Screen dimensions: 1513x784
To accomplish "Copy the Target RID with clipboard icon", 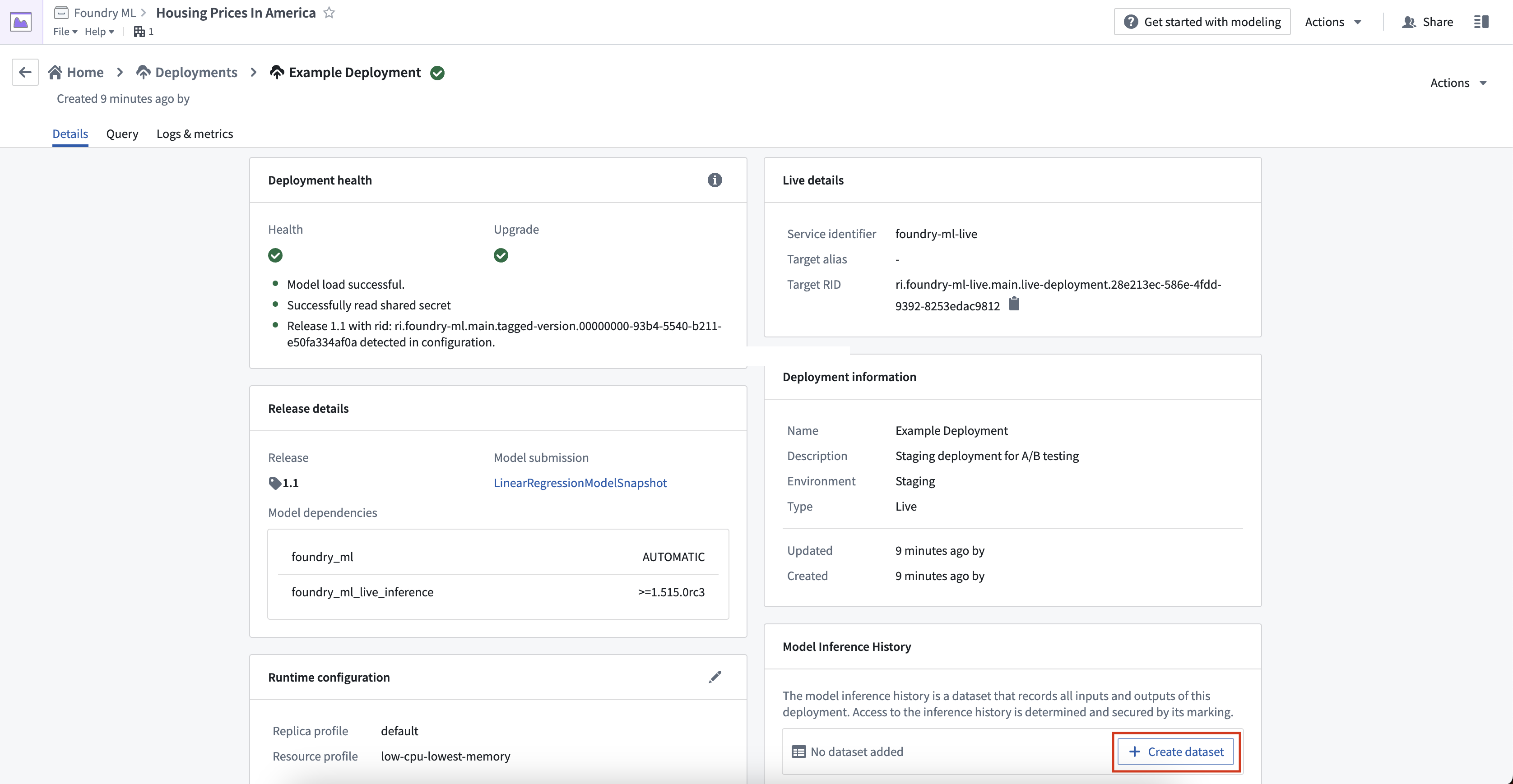I will 1014,304.
